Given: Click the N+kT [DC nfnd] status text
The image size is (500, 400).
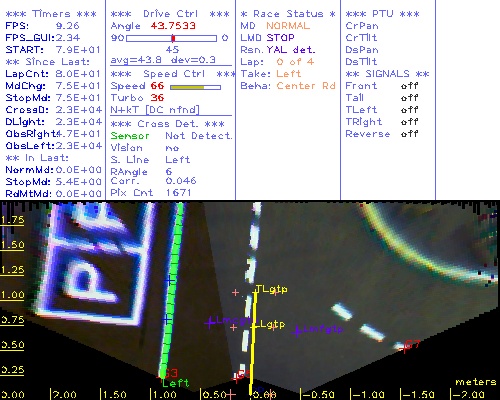Looking at the screenshot, I should point(155,110).
